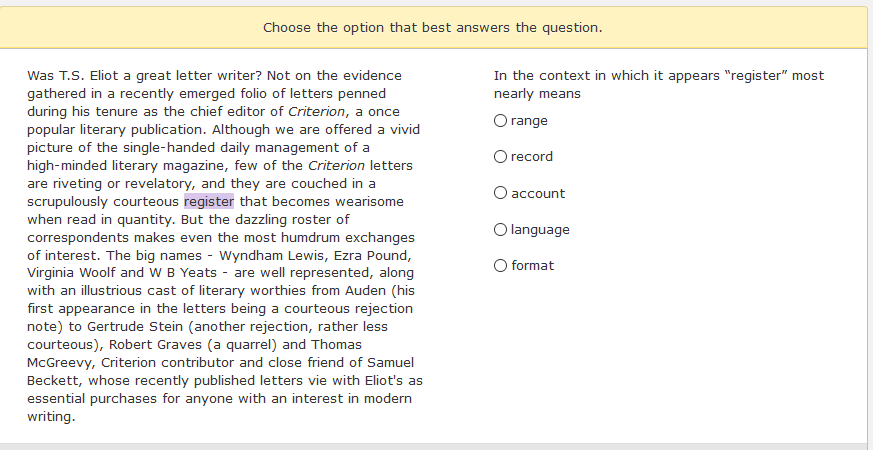Click the "language" answer label text
Viewport: 873px width, 450px height.
540,230
